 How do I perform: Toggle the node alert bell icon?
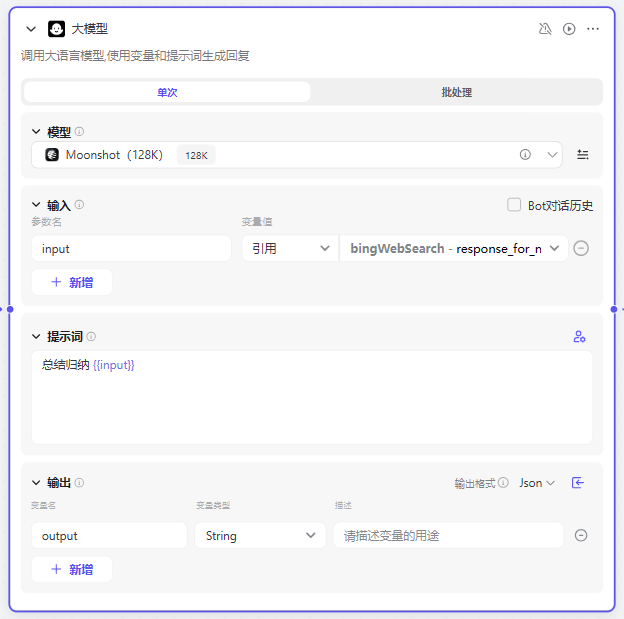pyautogui.click(x=545, y=29)
